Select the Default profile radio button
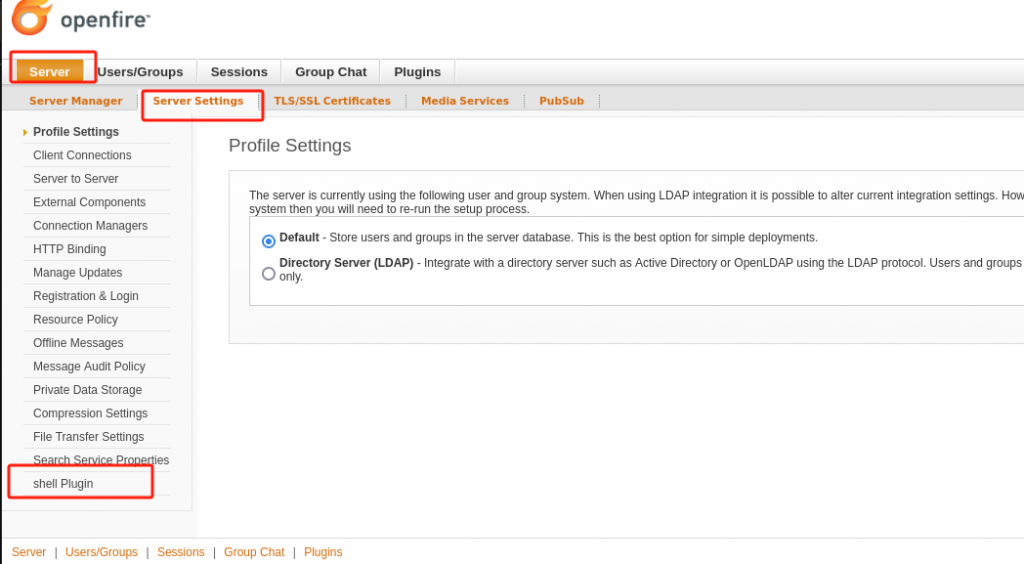 (x=268, y=241)
